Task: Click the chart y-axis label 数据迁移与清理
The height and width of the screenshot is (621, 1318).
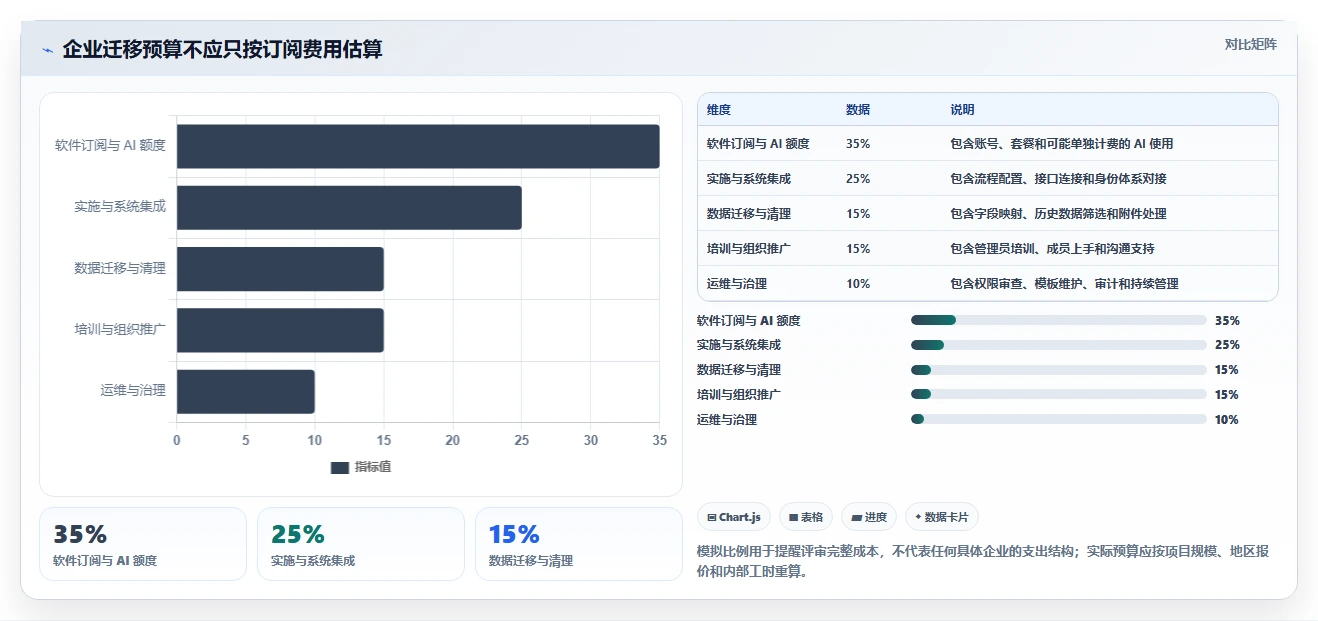Action: [x=120, y=269]
